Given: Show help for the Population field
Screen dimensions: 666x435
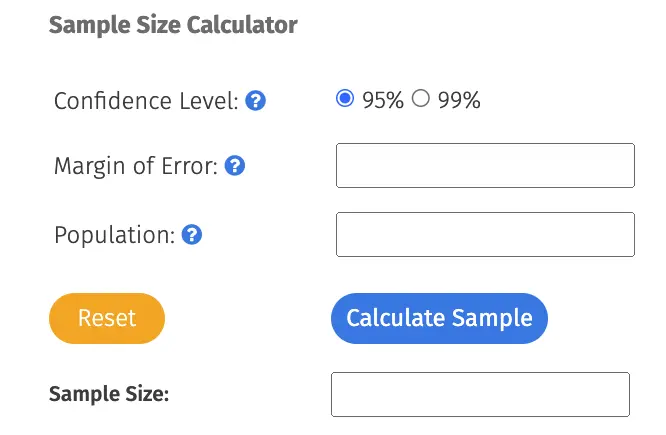Looking at the screenshot, I should [x=192, y=234].
